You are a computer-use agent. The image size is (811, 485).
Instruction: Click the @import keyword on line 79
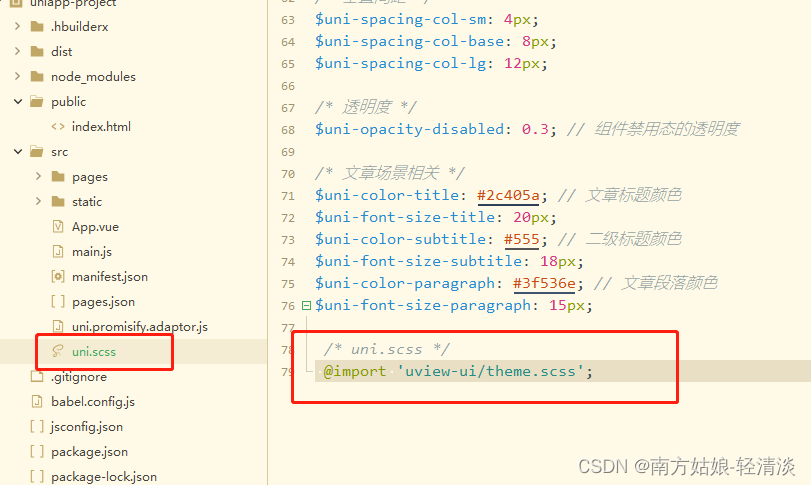(355, 371)
